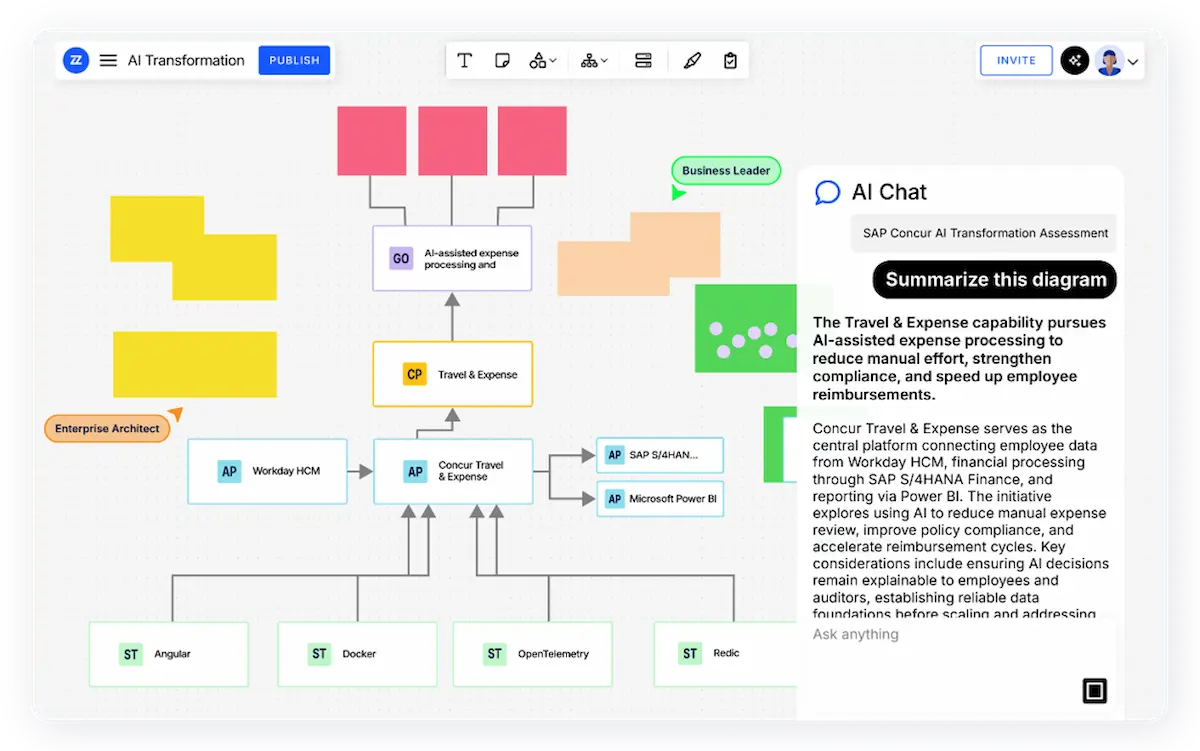Click AP badge on Concur Travel node
This screenshot has width=1200, height=751.
point(414,471)
